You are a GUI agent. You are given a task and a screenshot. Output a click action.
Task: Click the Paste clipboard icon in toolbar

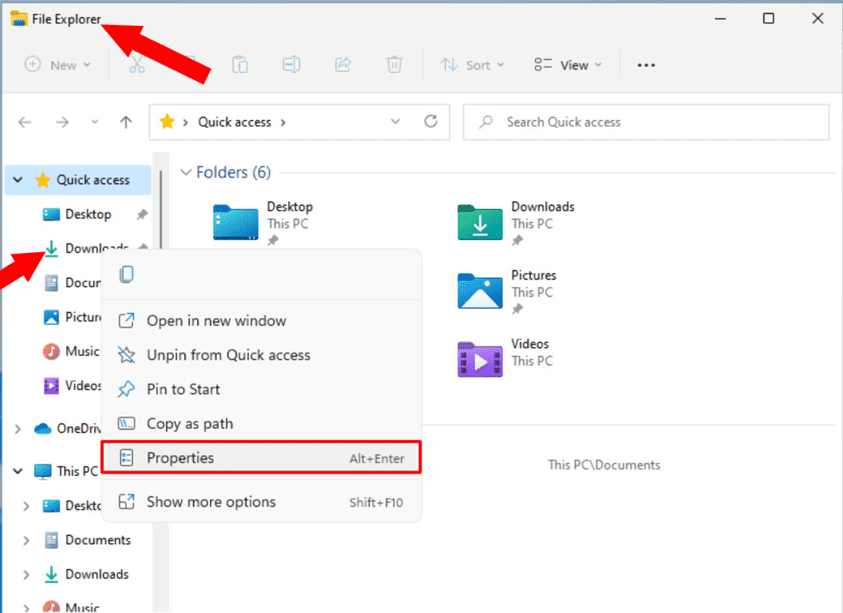240,65
